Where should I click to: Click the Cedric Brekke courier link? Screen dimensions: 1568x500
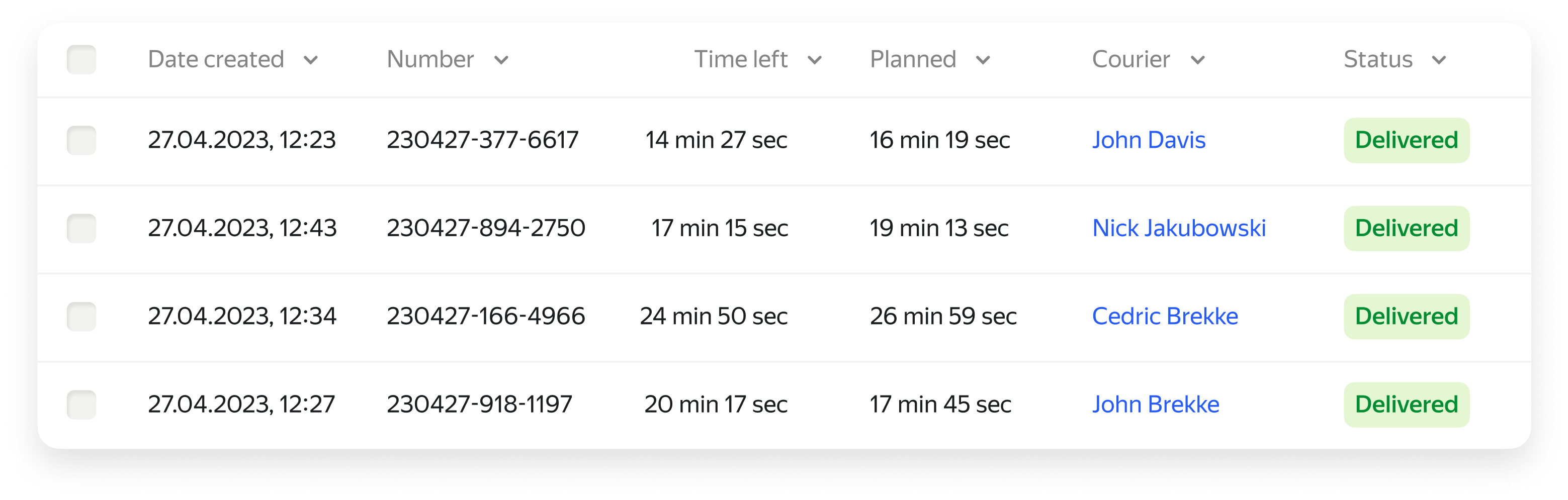(1165, 317)
